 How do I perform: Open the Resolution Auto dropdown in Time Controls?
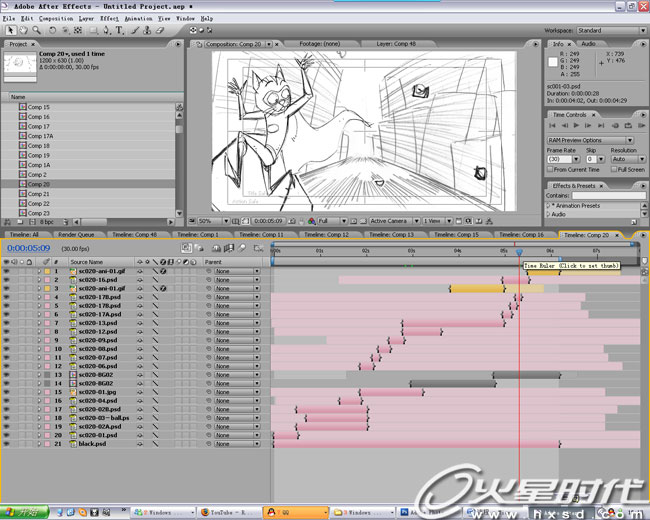tap(628, 159)
